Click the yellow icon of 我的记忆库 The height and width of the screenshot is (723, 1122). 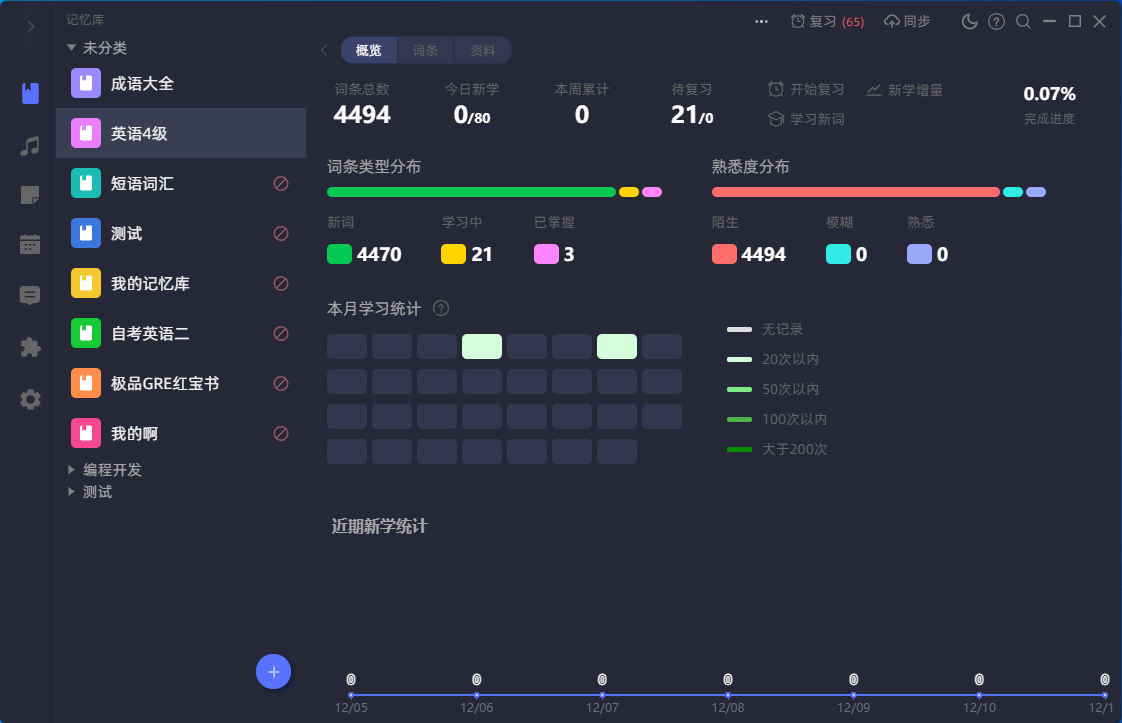[x=86, y=283]
